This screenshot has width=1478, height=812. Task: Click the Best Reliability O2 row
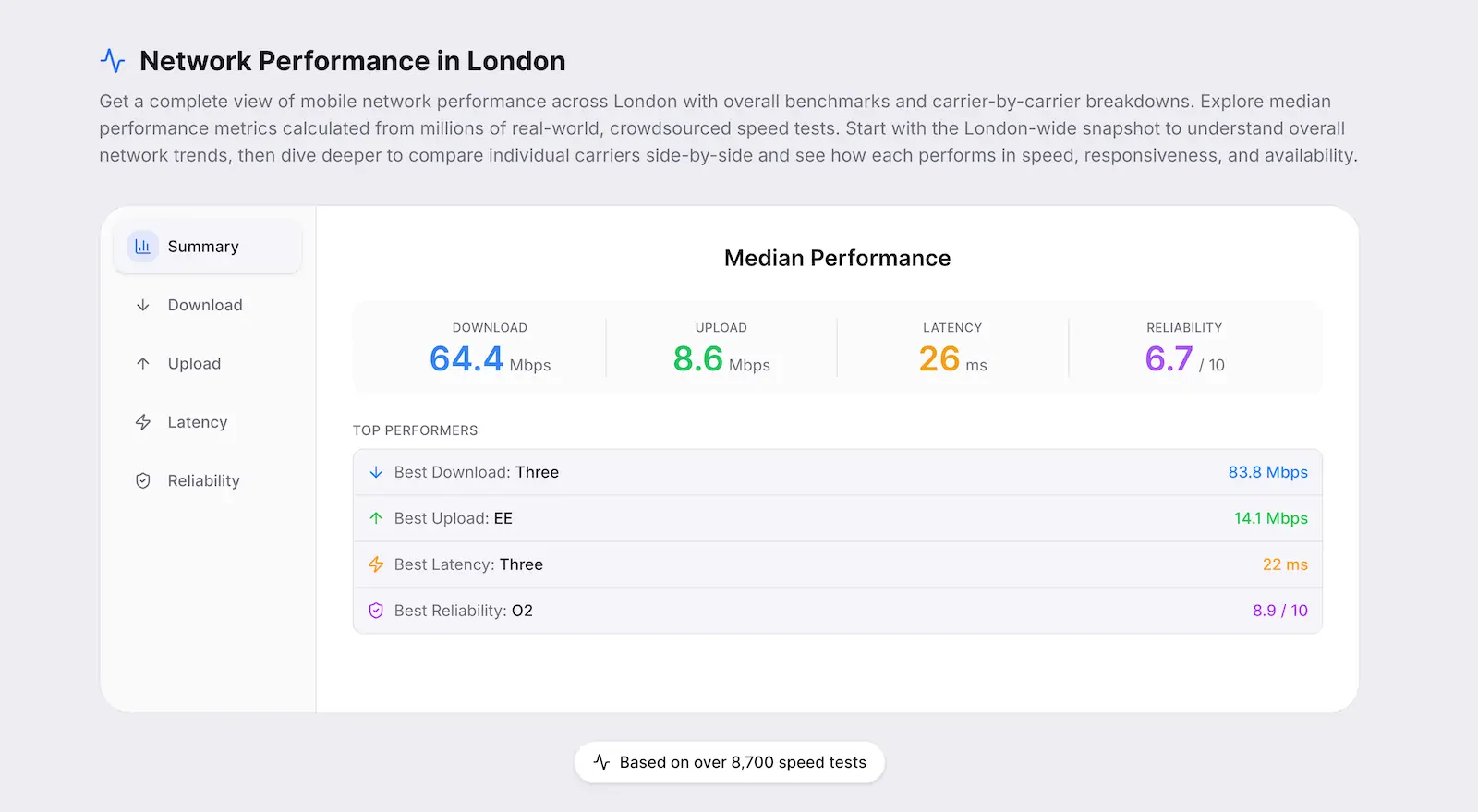tap(837, 611)
